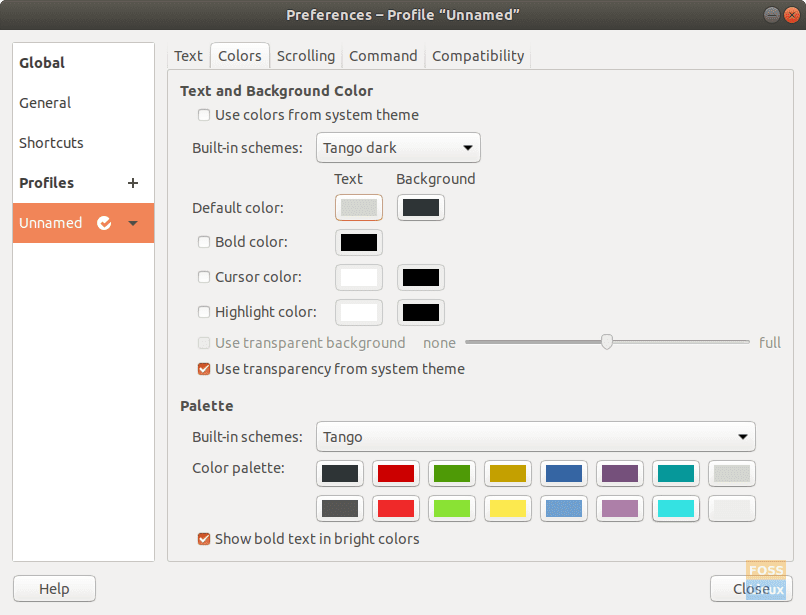The width and height of the screenshot is (806, 615).
Task: Enable the Bold color option
Action: click(204, 242)
